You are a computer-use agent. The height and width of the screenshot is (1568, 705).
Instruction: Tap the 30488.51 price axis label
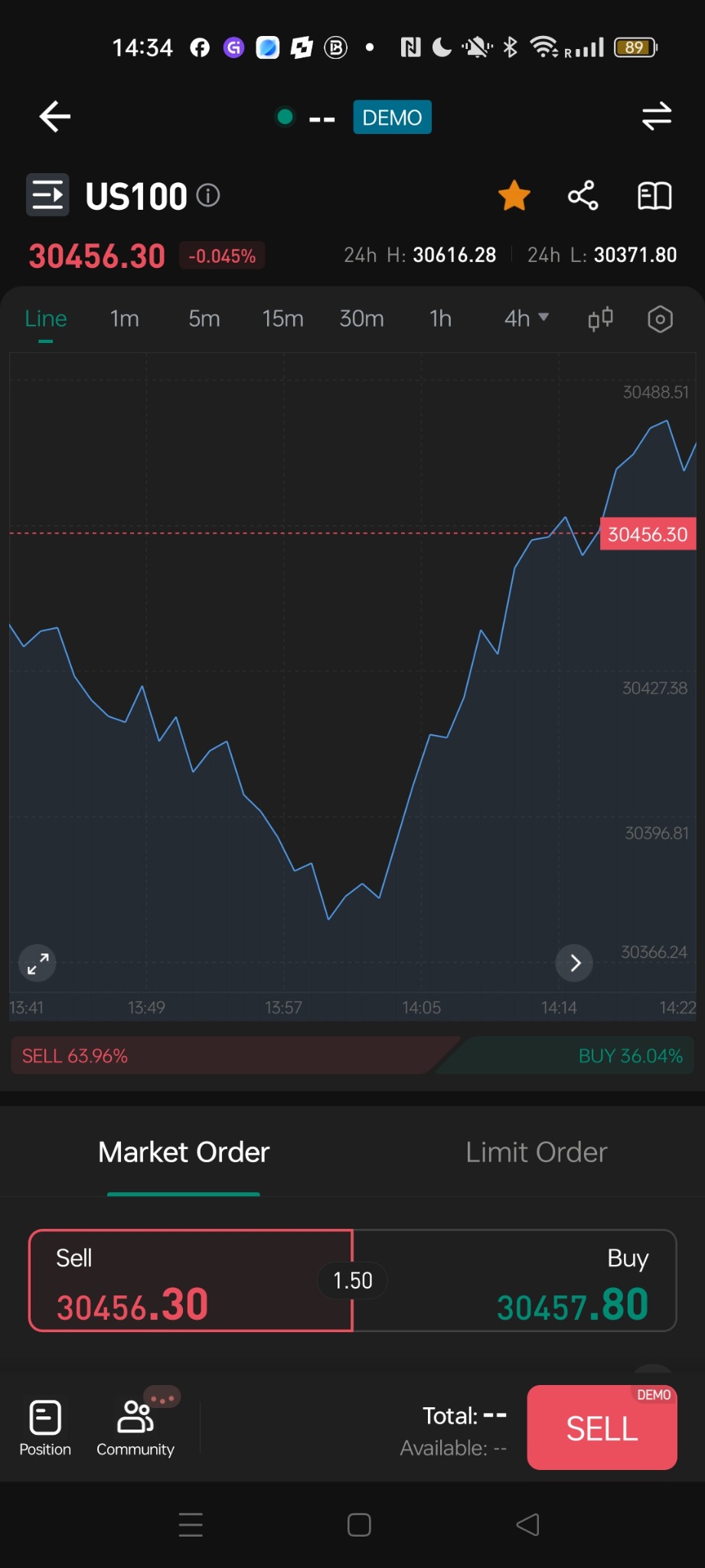(655, 392)
